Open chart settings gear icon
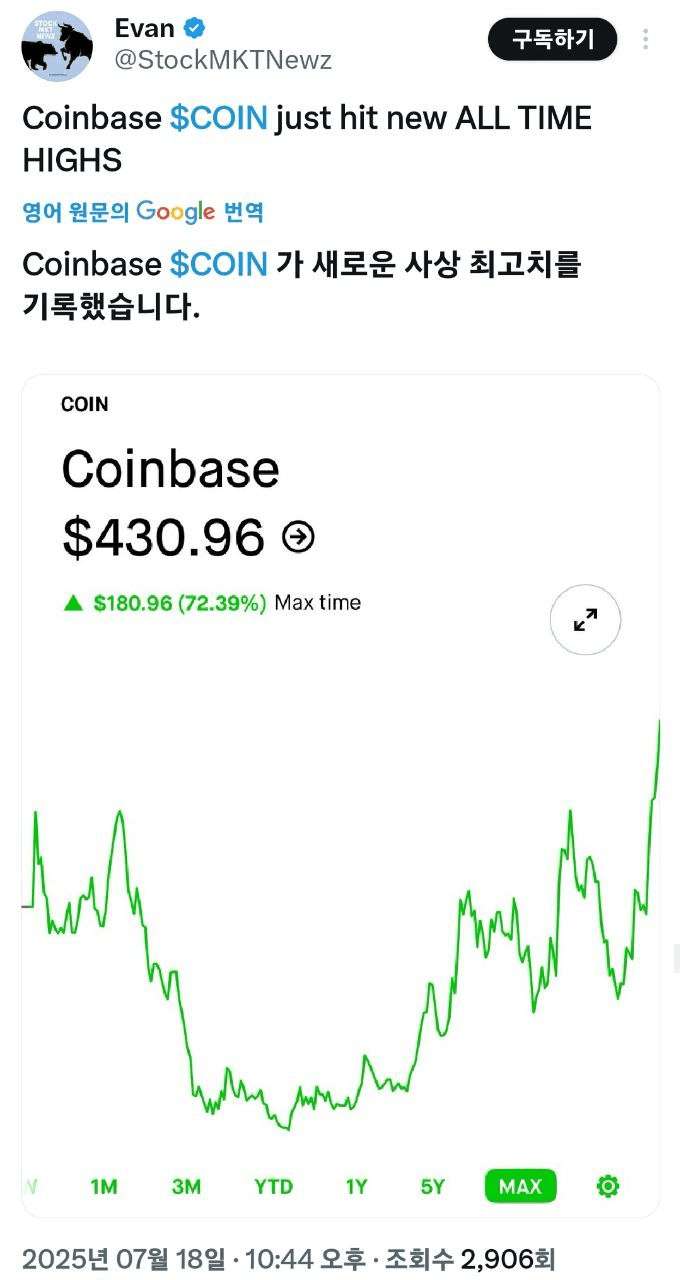 pos(607,1186)
